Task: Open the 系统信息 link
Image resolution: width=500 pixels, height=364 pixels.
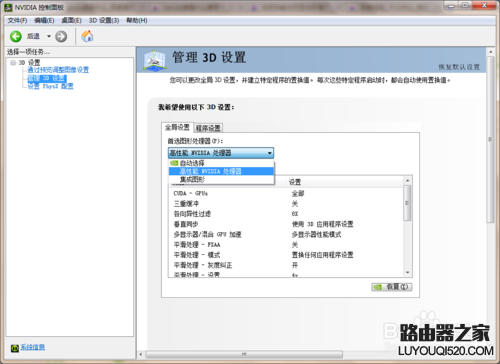Action: (33, 347)
